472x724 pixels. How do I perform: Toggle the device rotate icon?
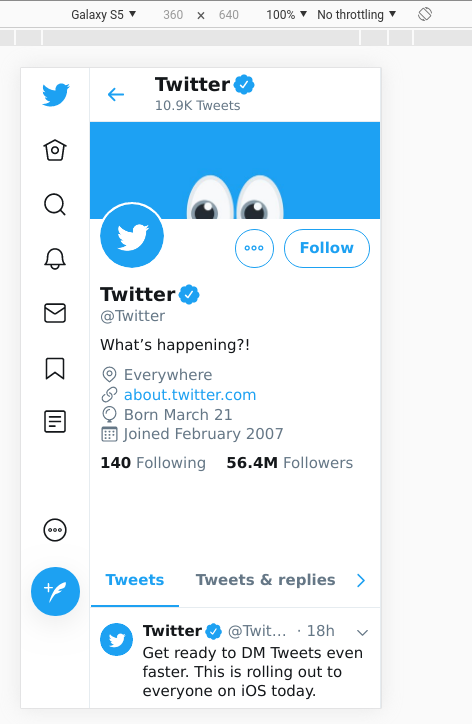point(425,14)
